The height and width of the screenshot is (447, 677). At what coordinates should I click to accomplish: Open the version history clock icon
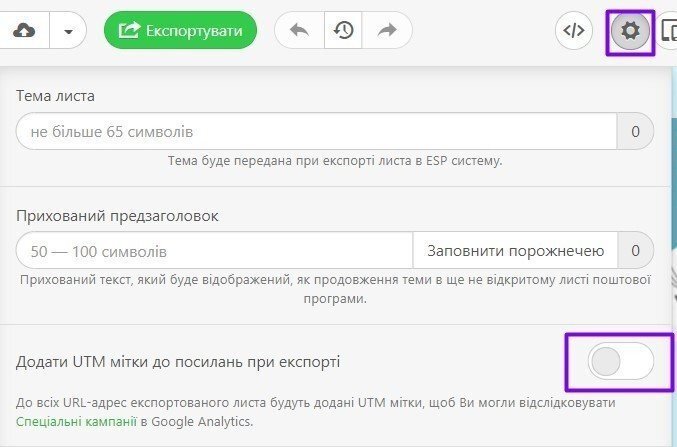(343, 31)
